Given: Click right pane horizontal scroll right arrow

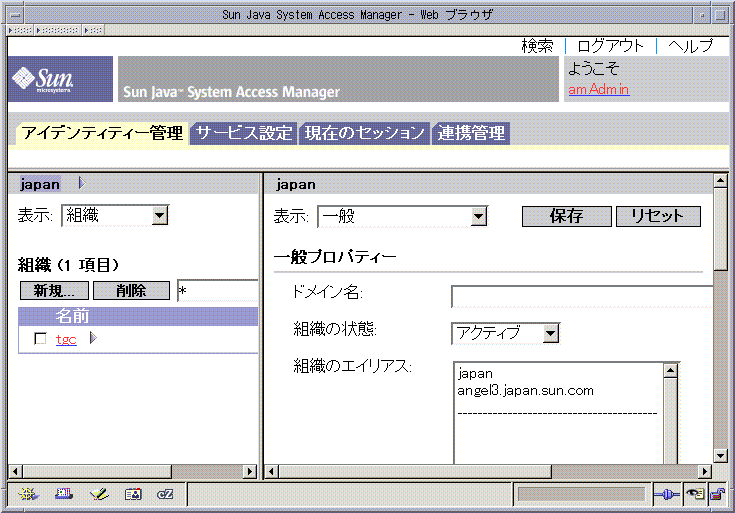Looking at the screenshot, I should (705, 471).
